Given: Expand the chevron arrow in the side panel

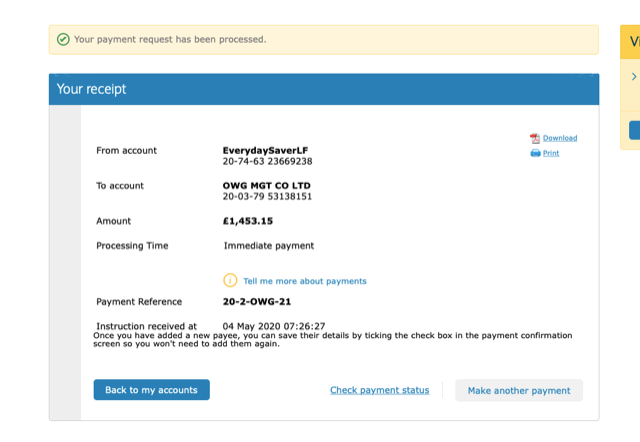Looking at the screenshot, I should (634, 77).
